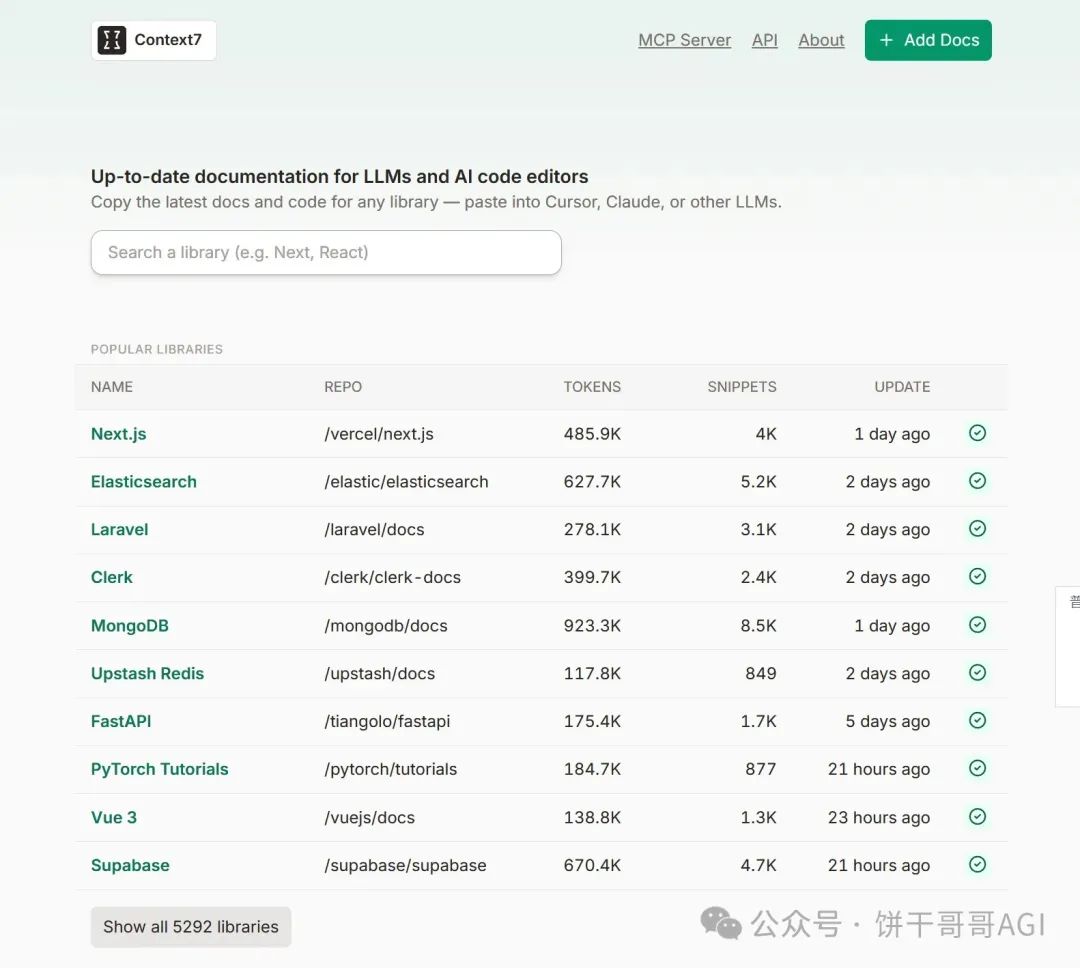
Task: Click the /vuejs/docs repo cell
Action: pos(370,817)
